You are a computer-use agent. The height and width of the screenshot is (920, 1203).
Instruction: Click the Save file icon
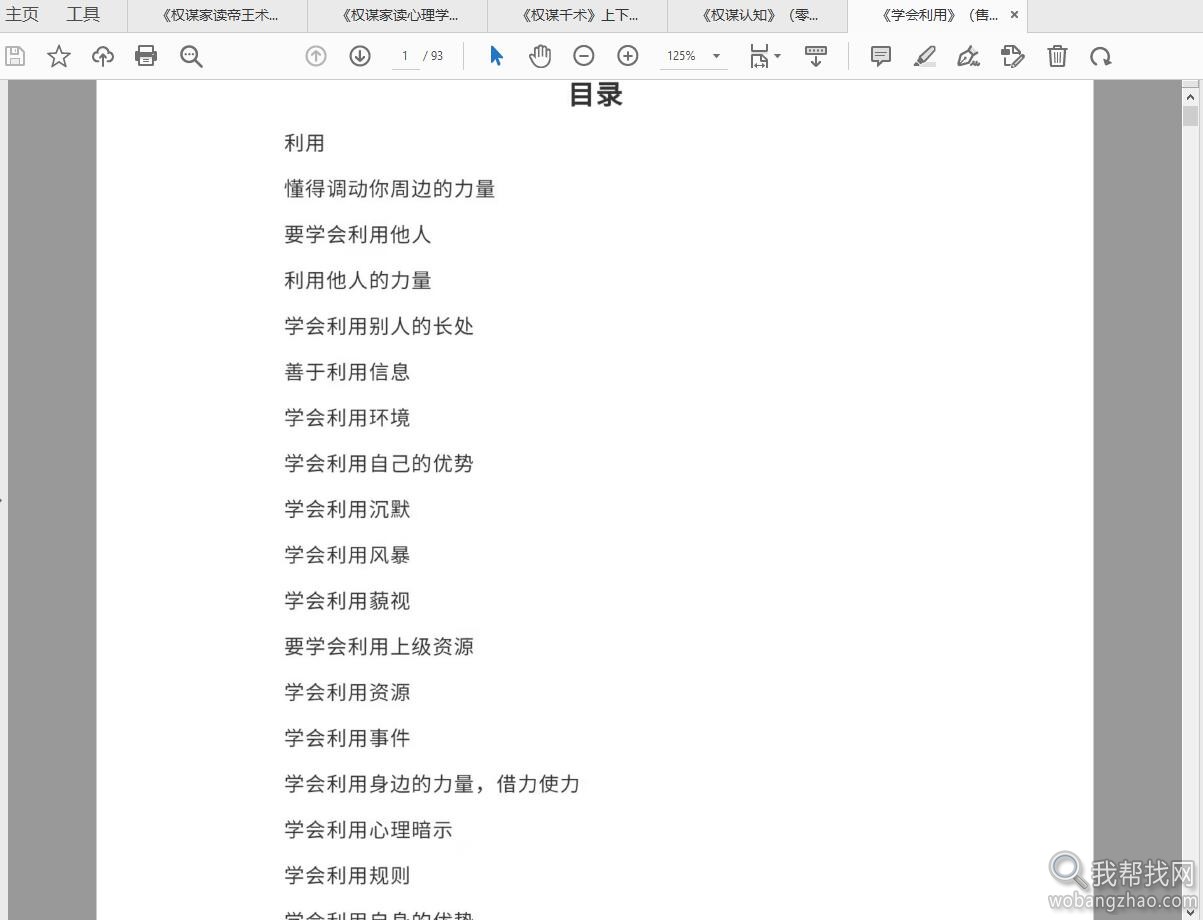coord(15,56)
